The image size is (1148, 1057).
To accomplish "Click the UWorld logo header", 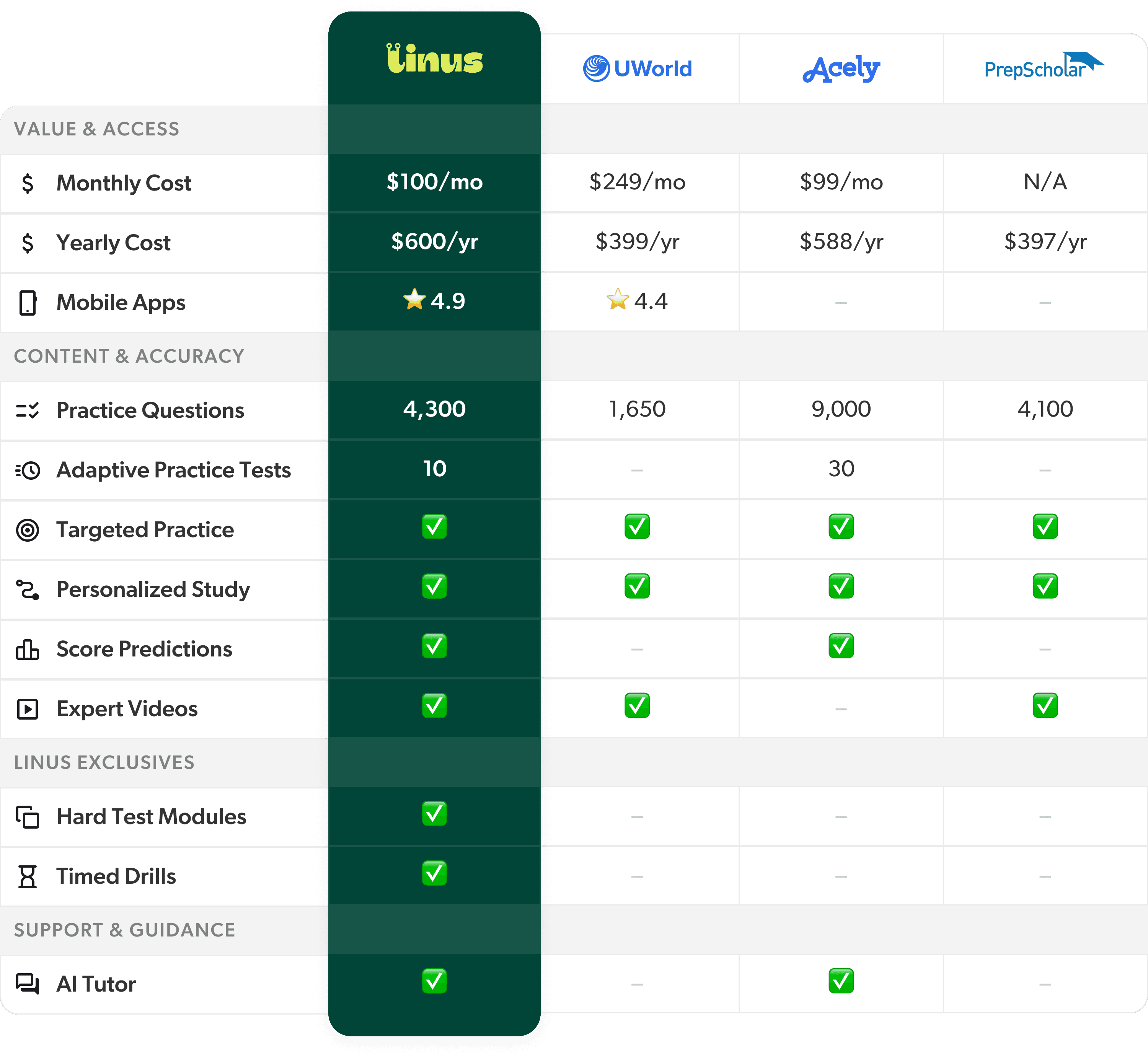I will (x=637, y=68).
